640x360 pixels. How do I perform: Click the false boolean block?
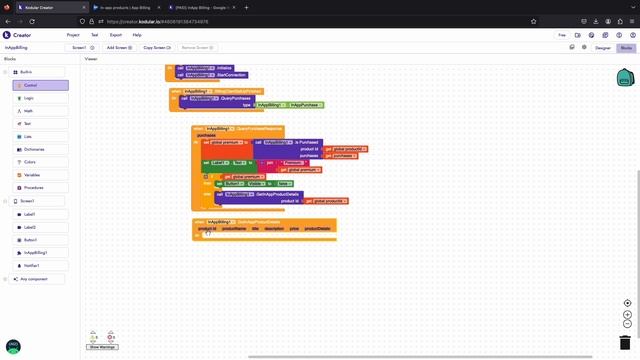point(285,184)
